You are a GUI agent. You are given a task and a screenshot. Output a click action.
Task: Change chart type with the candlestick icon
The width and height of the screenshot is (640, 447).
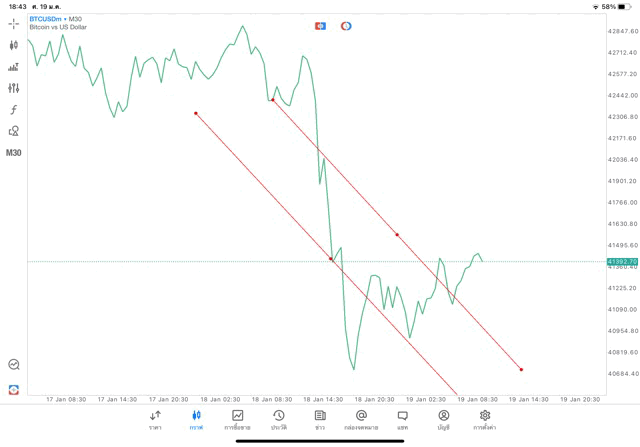[14, 45]
